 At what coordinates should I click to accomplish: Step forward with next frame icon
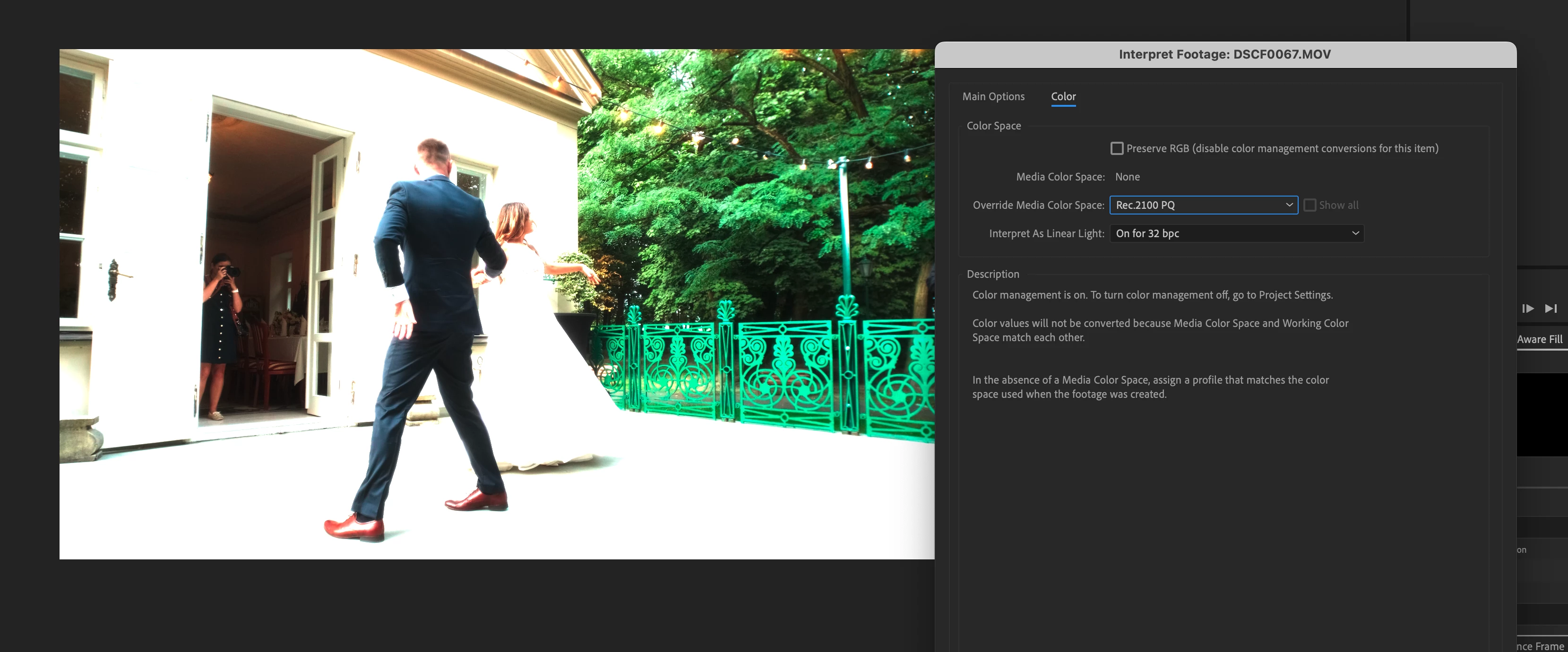(1528, 309)
